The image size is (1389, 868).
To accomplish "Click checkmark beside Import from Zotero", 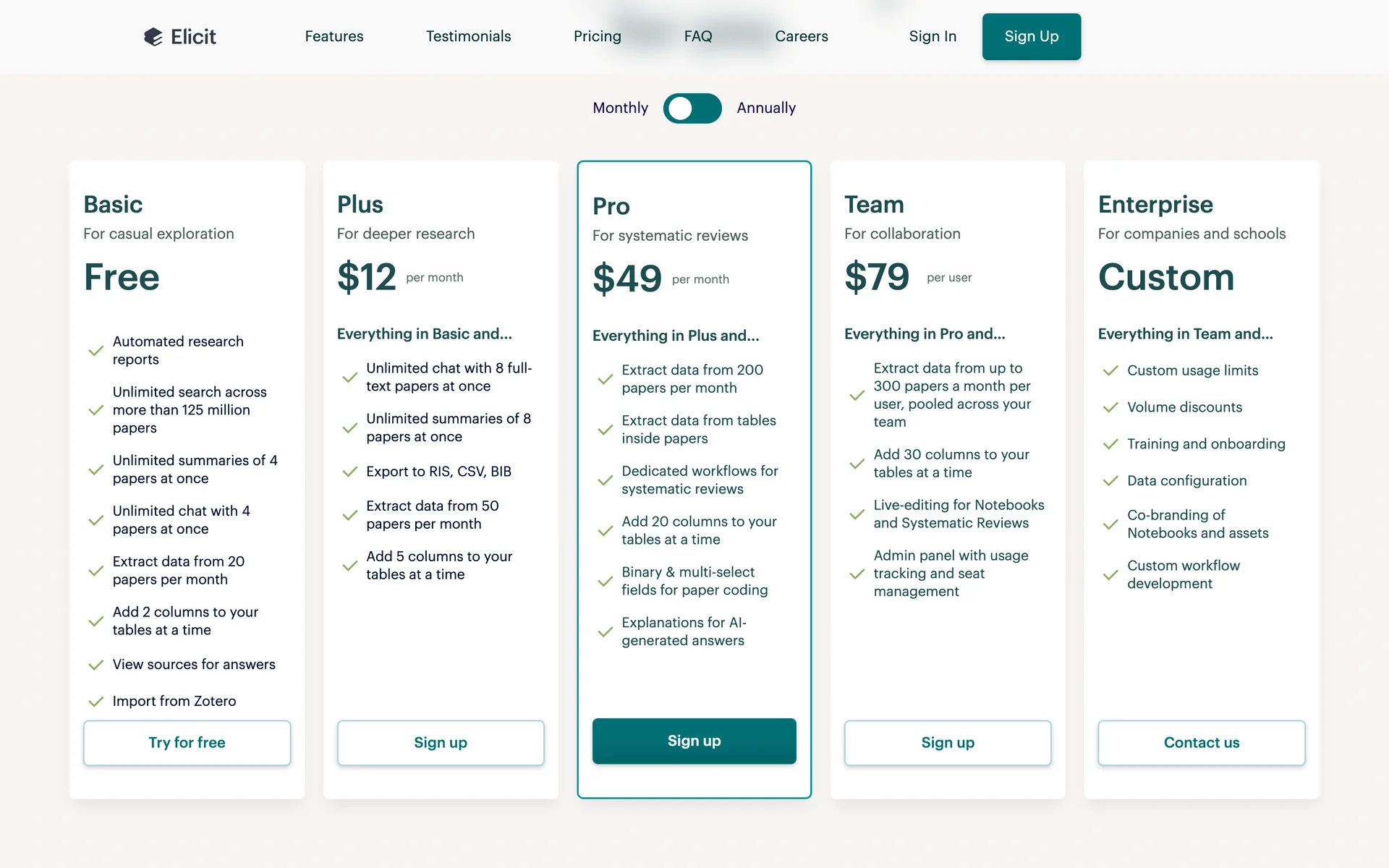I will point(95,702).
